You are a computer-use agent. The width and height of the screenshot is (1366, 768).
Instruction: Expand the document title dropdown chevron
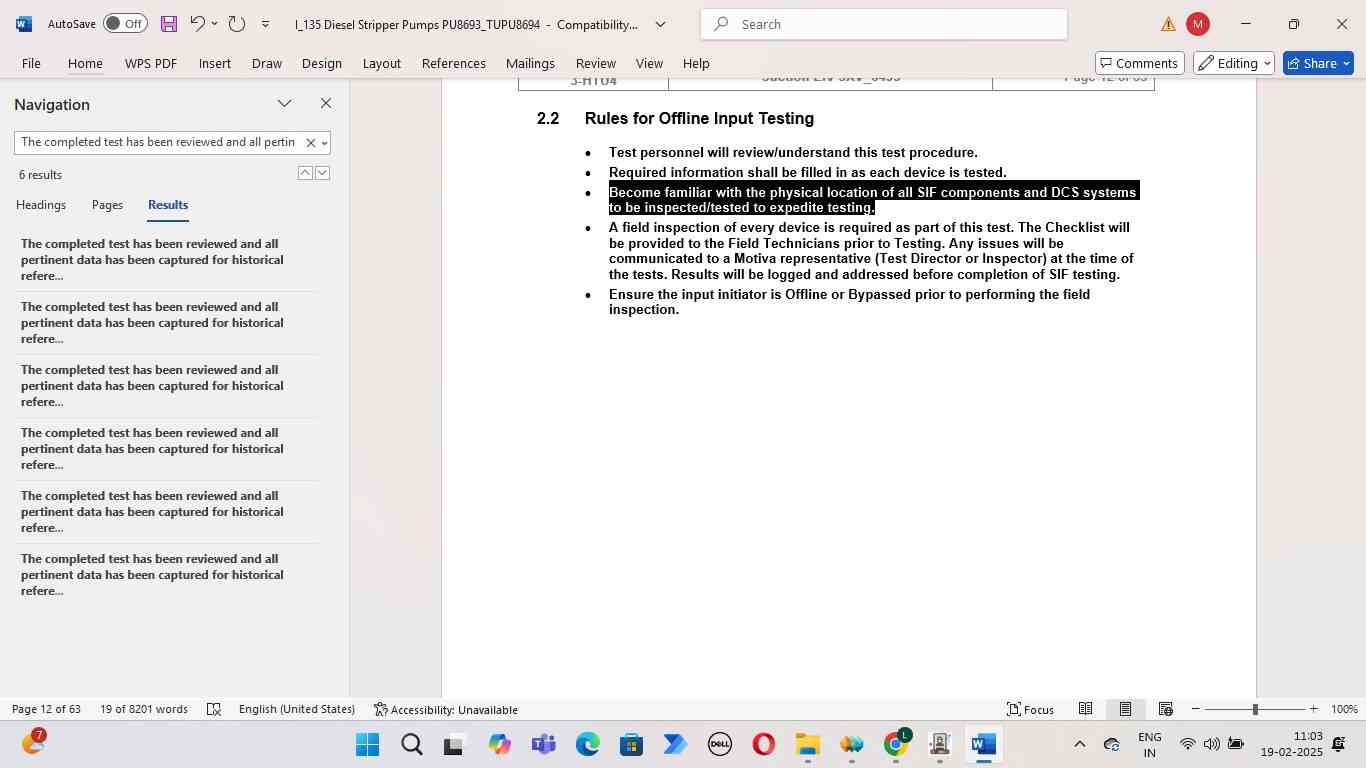(660, 24)
